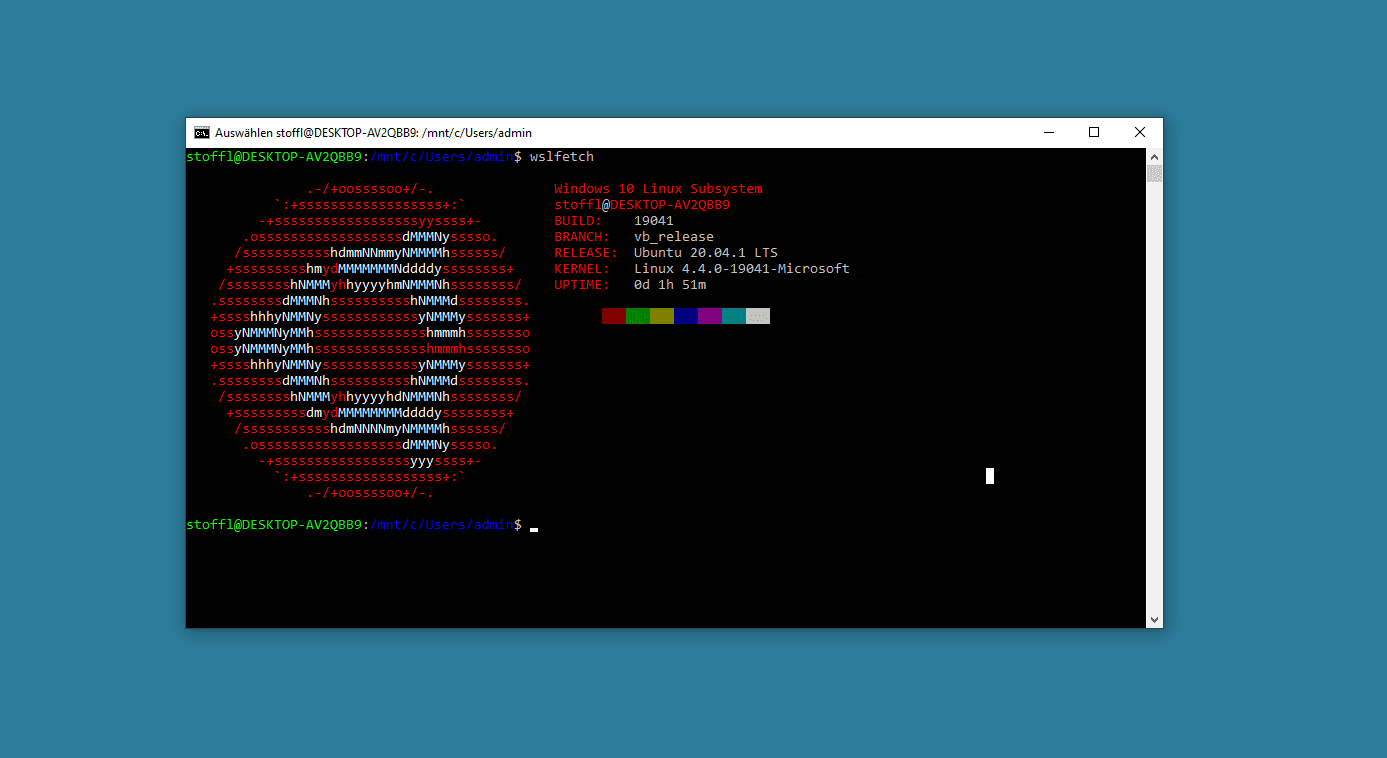Screen dimensions: 1387x758
Task: Click the window title text 'Auswählen stoffl@DESKTOP-AV2QBB9'
Action: (316, 132)
